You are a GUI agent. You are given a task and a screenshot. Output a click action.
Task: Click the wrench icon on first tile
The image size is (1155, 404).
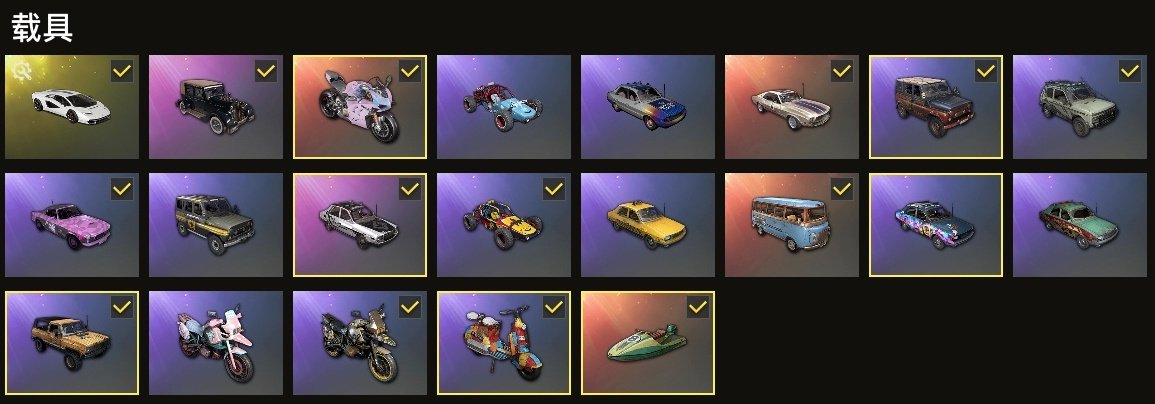21,71
